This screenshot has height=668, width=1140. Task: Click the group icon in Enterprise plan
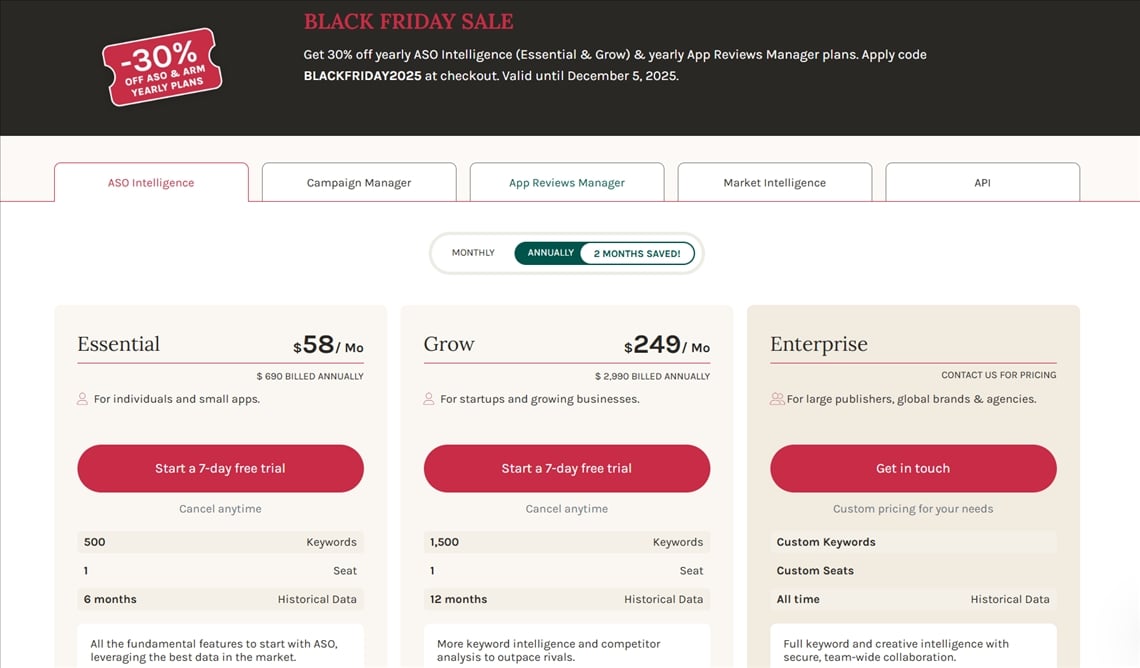tap(777, 399)
